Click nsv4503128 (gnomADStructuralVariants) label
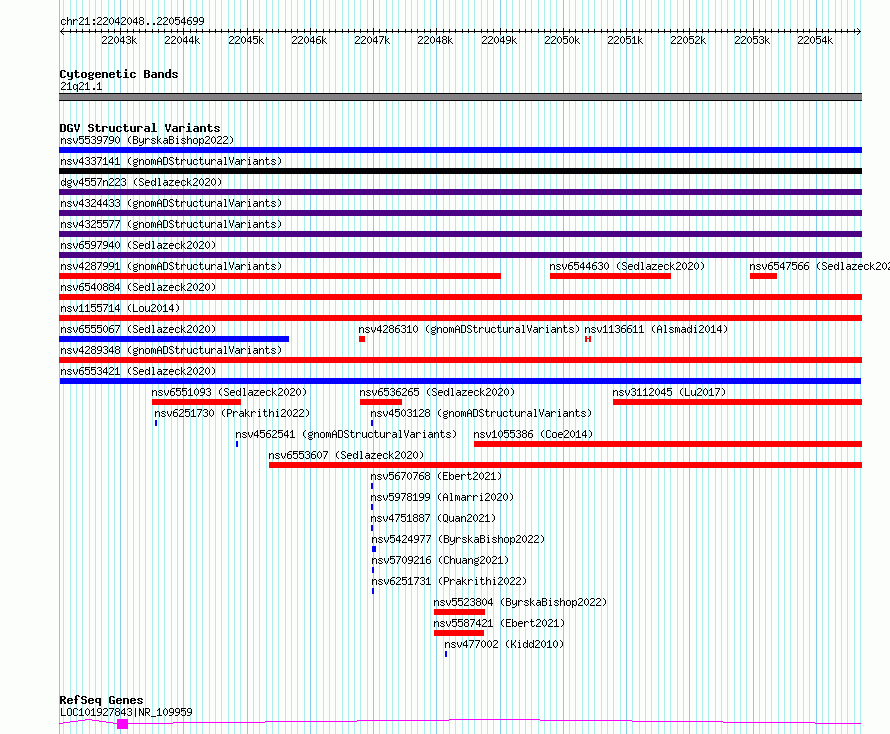 [x=481, y=413]
